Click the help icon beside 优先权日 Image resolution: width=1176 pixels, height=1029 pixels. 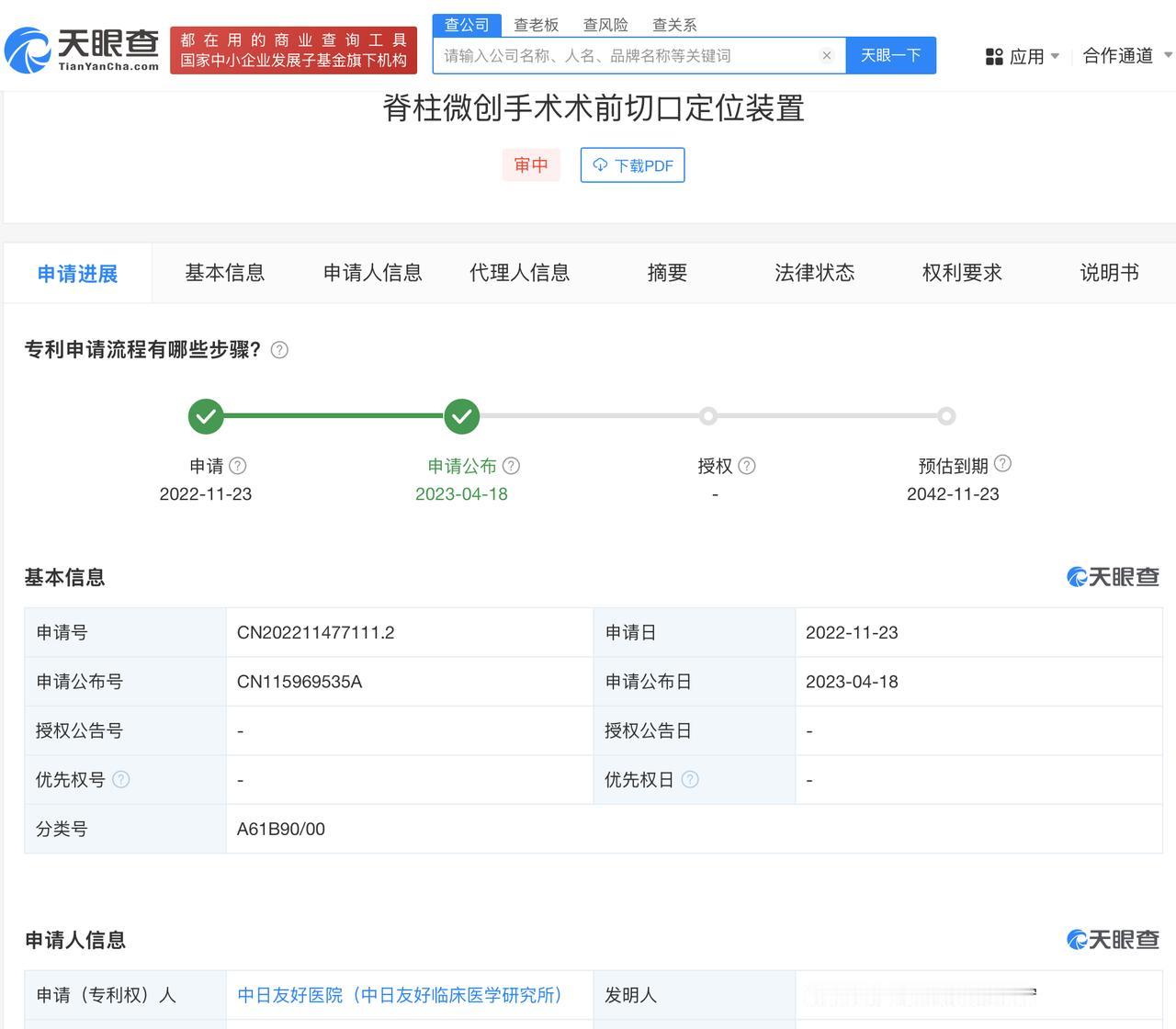[x=690, y=779]
